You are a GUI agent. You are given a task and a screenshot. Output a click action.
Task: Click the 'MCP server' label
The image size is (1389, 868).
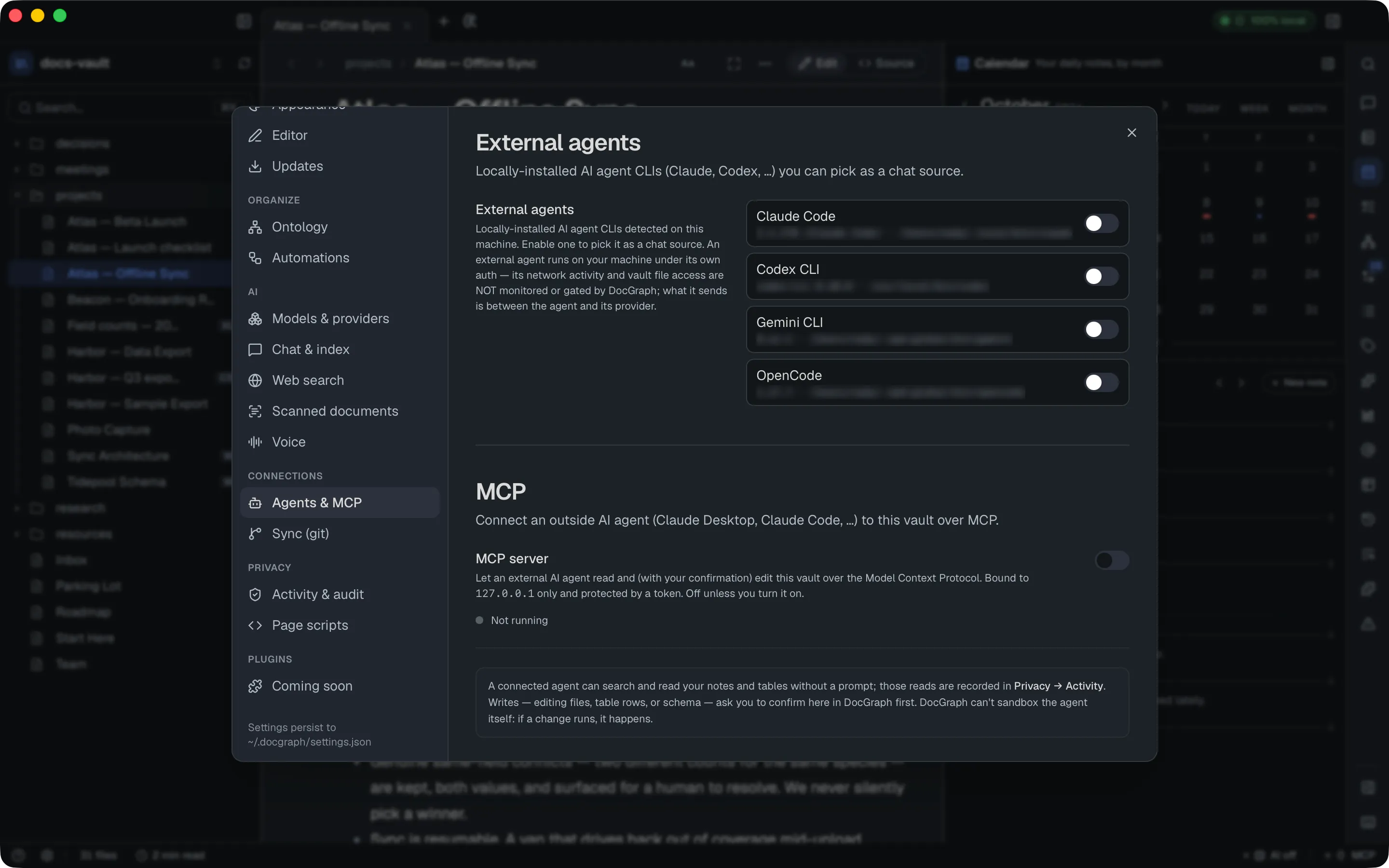[x=511, y=558]
